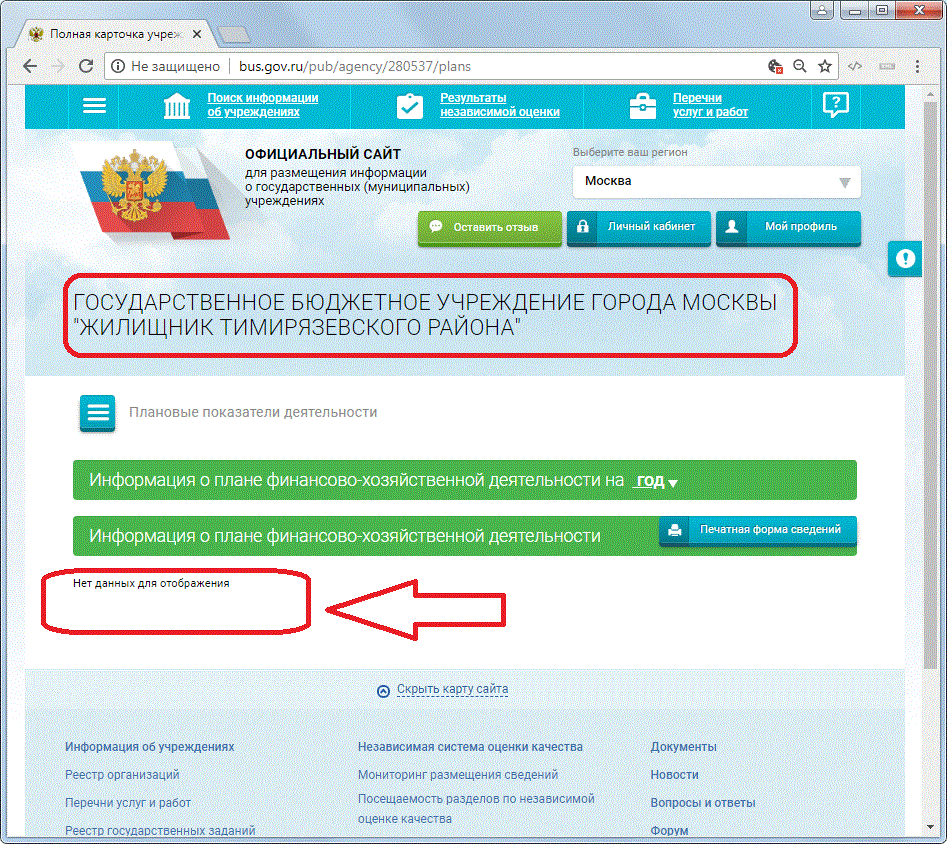
Task: Open Реестр организаций link
Action: point(122,775)
